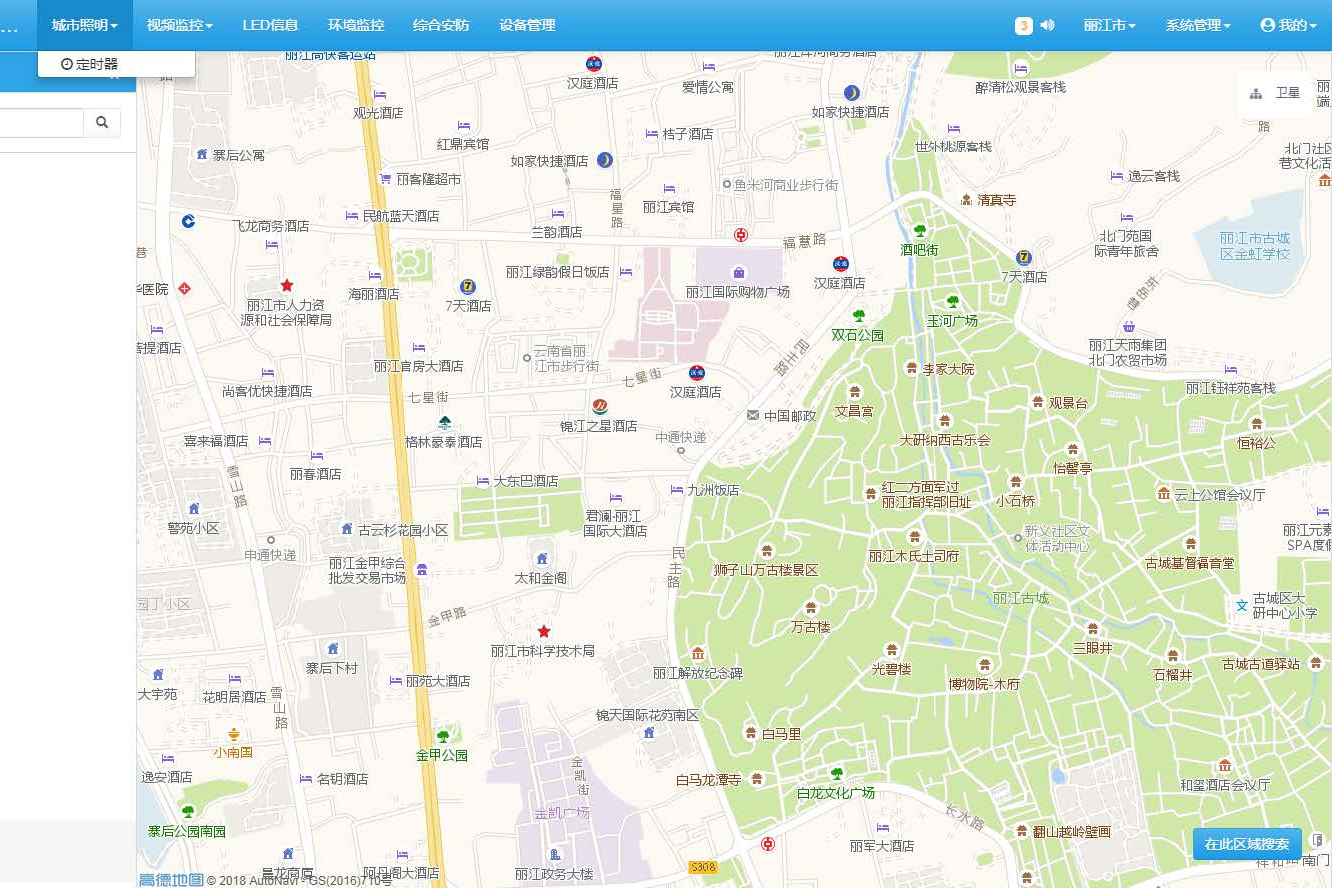
Task: Select the 格林豪泰酒店 logo marker
Action: coord(444,422)
